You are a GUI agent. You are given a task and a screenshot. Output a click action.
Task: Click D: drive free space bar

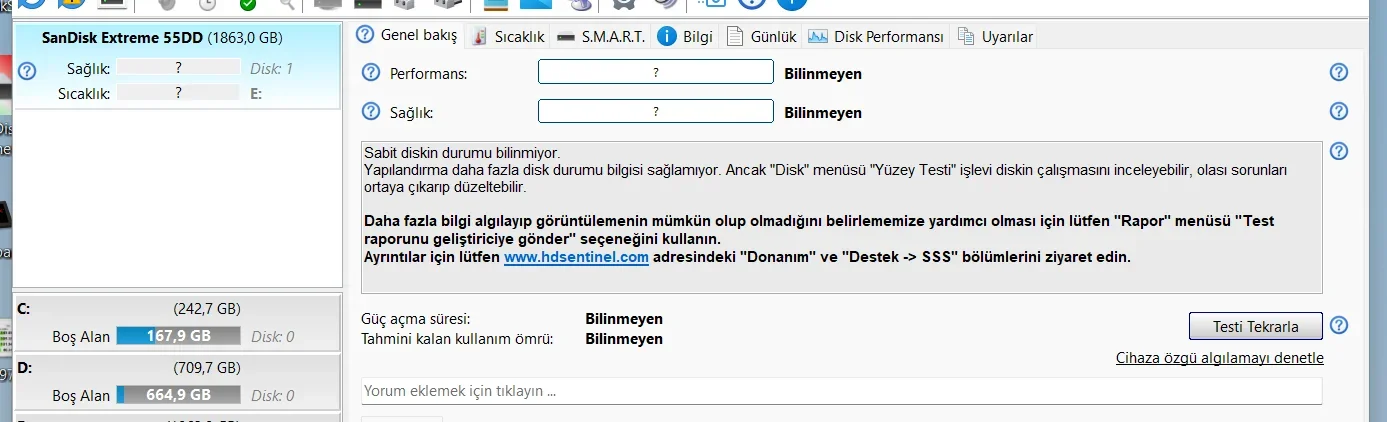pos(178,395)
